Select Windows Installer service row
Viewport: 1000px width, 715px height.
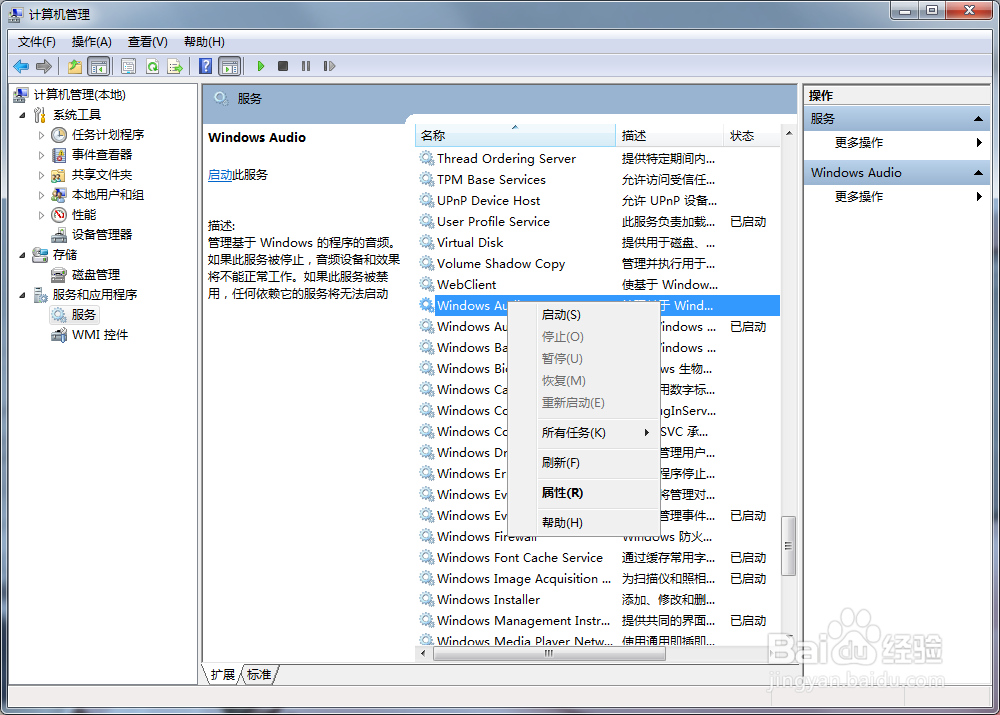click(598, 600)
